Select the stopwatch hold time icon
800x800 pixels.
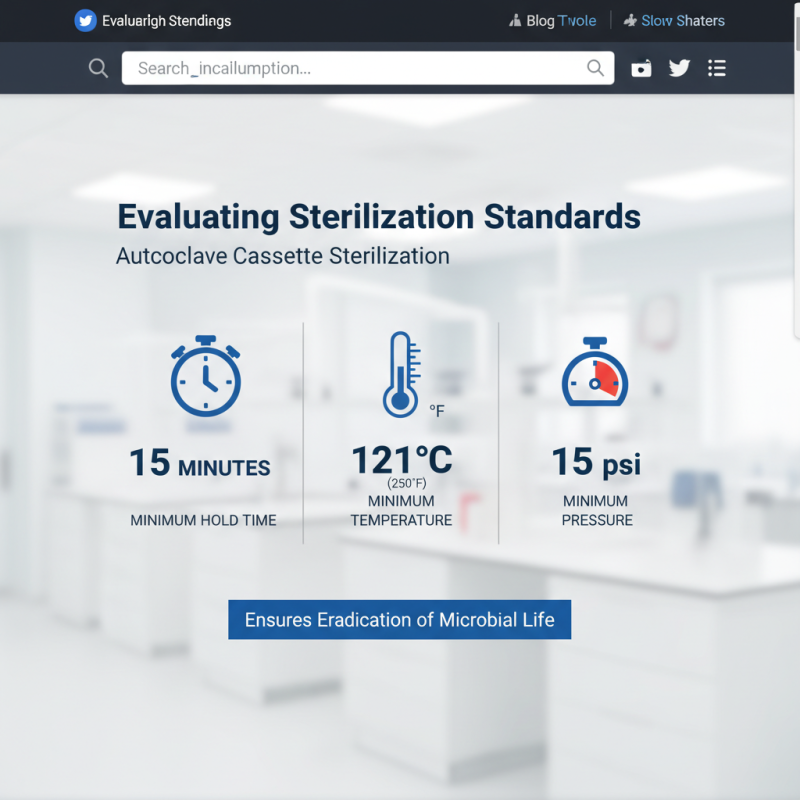point(206,378)
